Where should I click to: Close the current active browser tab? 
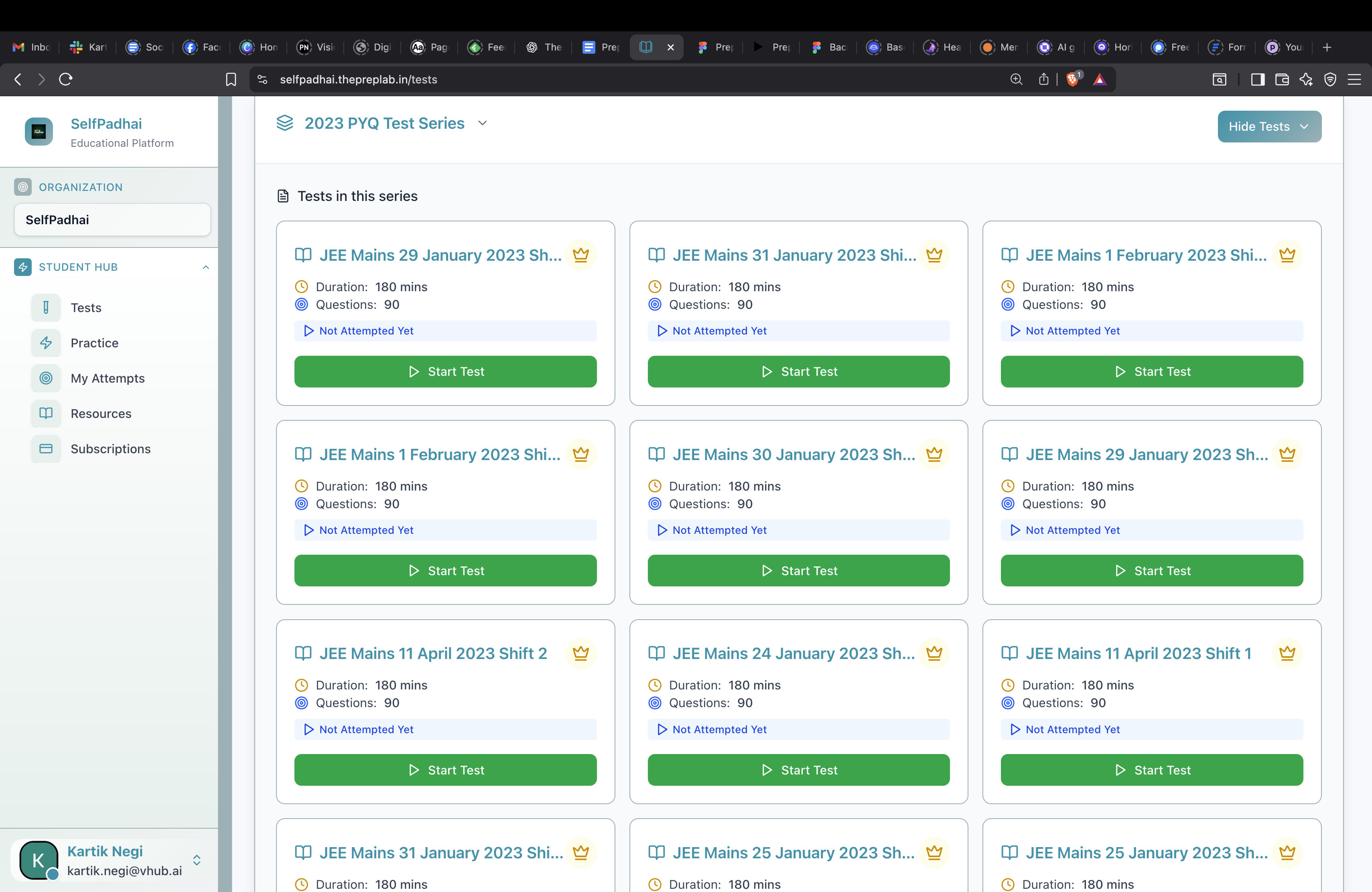point(670,47)
